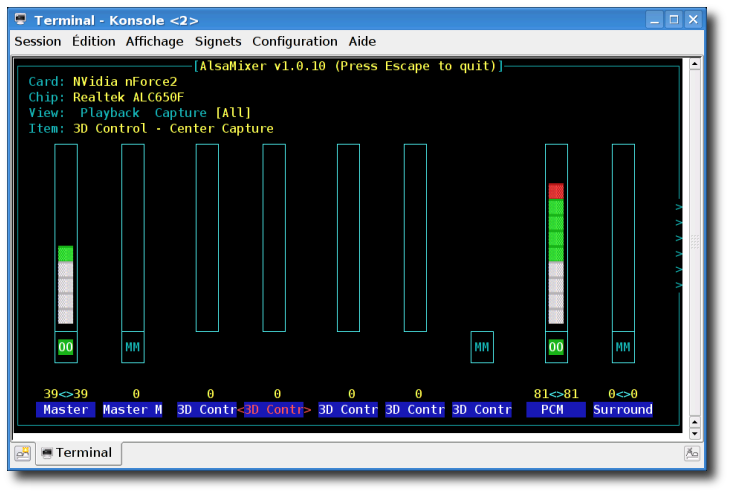Click the terminal icon on the Terminal tab

tap(47, 453)
